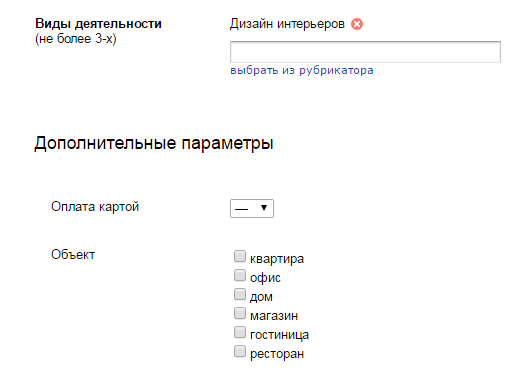The width and height of the screenshot is (525, 386).
Task: Click the магазин label text
Action: click(x=274, y=316)
